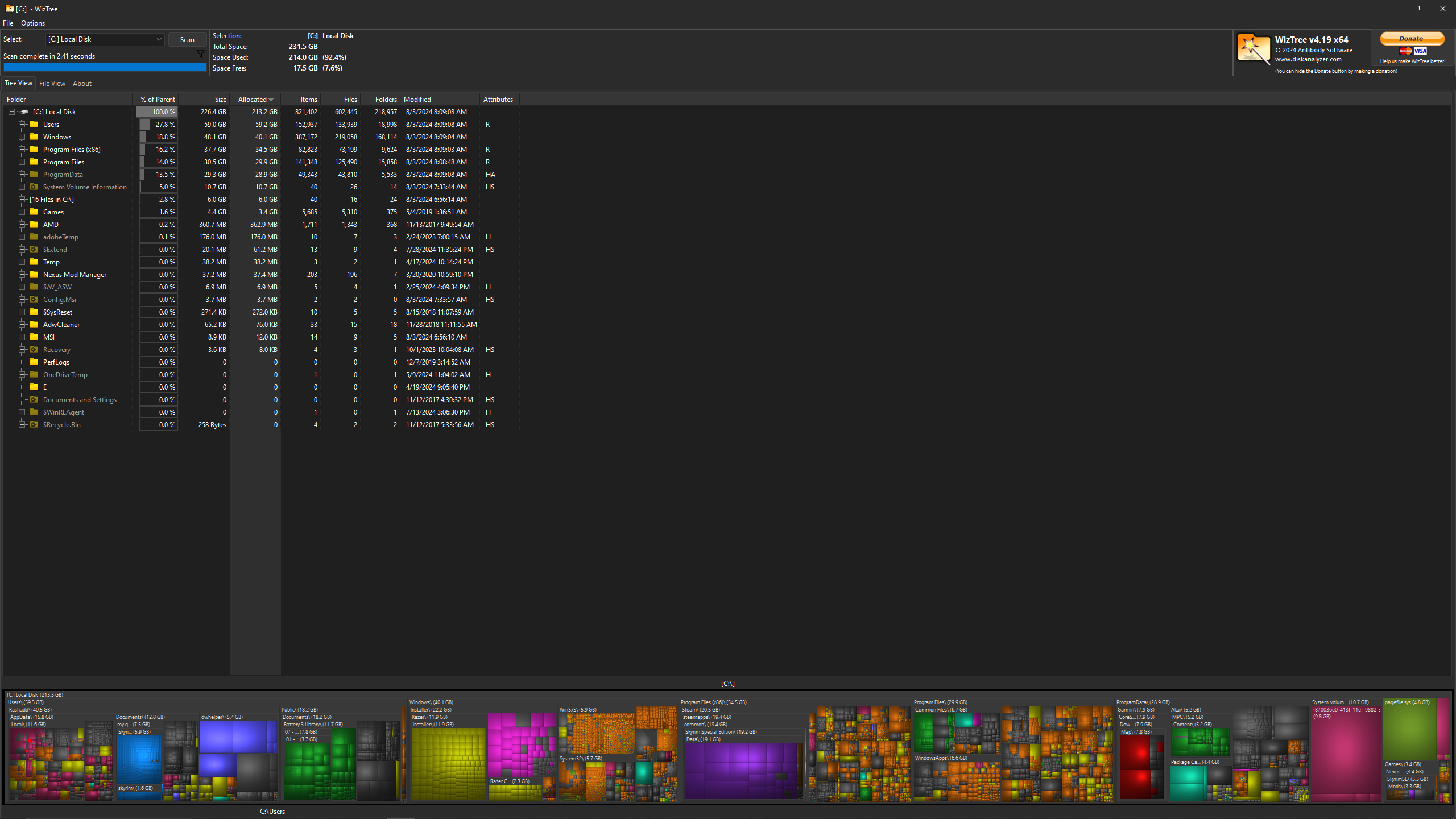
Task: Click the Program Files (x86) folder icon
Action: click(34, 149)
